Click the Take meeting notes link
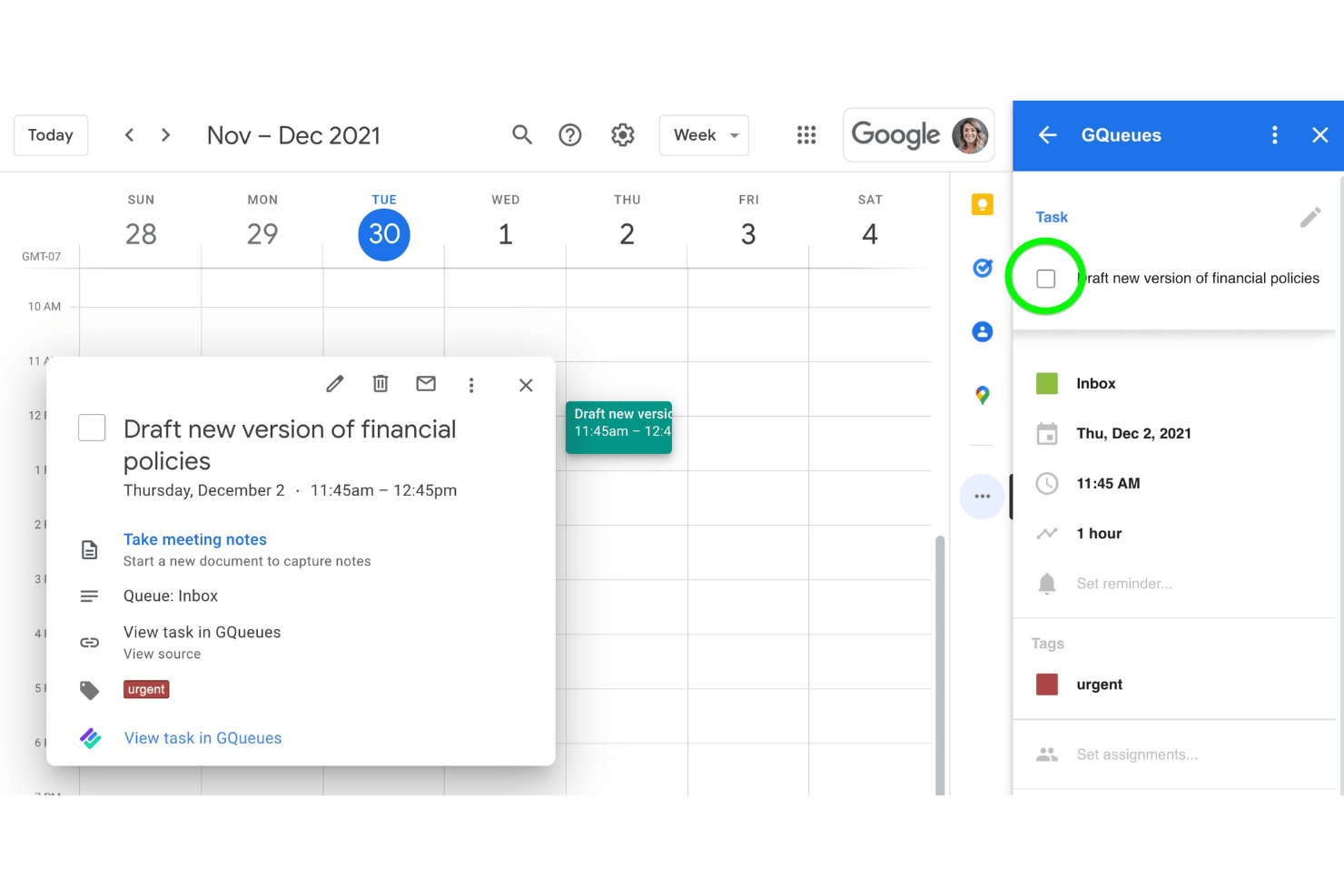The image size is (1344, 896). click(195, 539)
